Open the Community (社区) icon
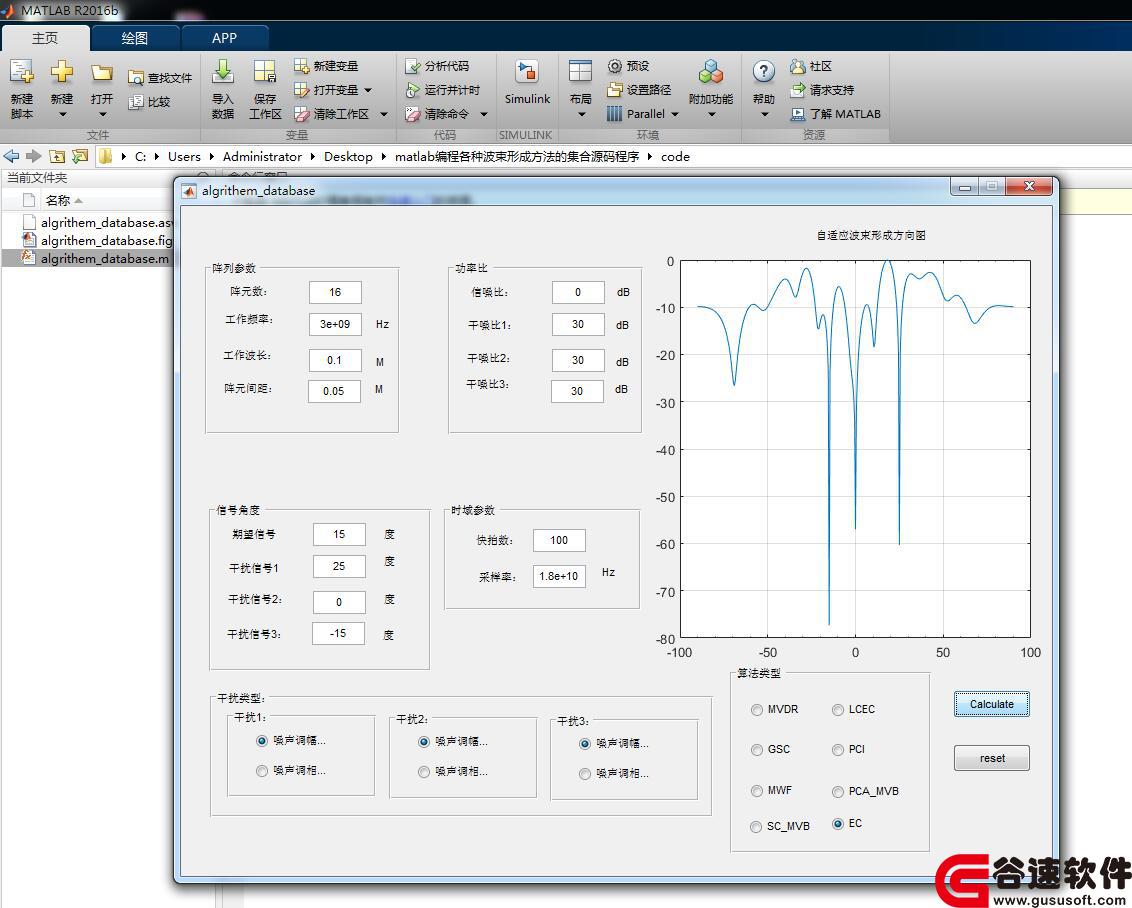 (798, 66)
